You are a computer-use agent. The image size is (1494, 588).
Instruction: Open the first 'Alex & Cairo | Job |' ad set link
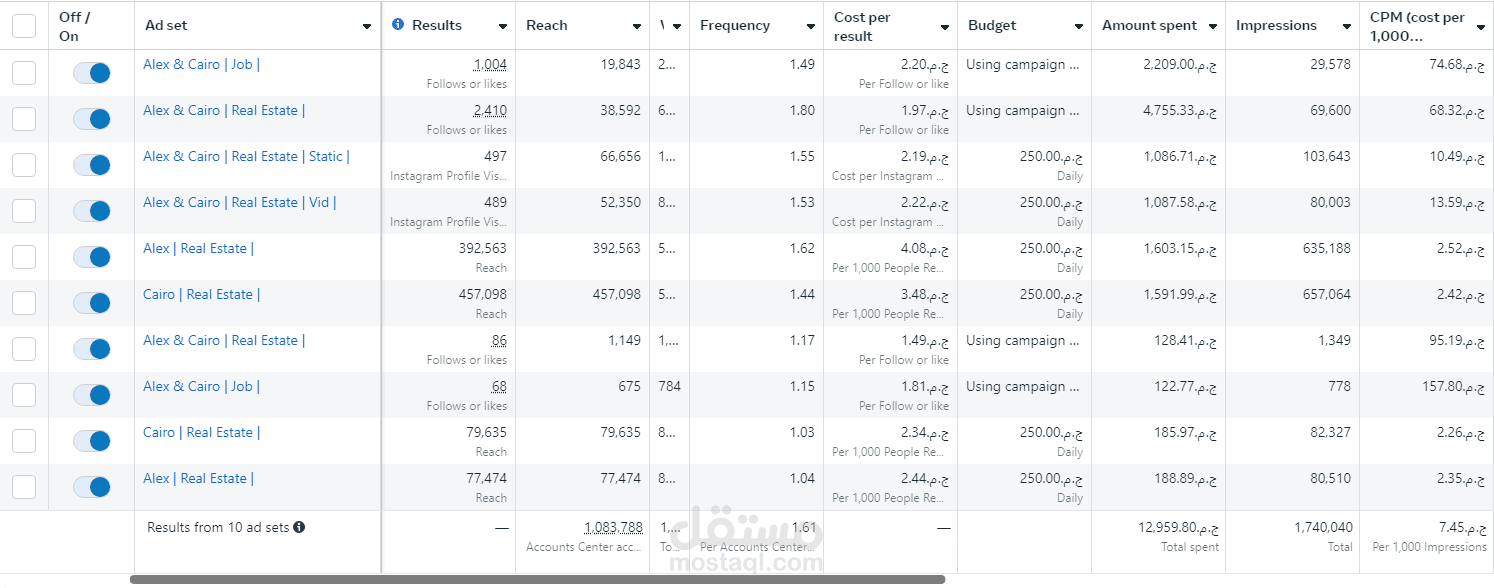(201, 65)
